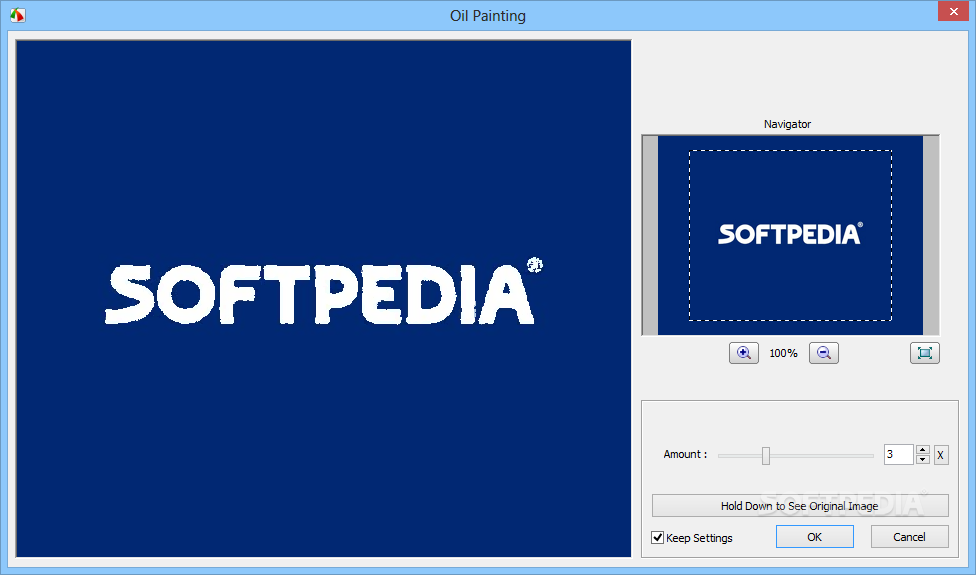Click the Navigator label
976x575 pixels.
tap(787, 124)
